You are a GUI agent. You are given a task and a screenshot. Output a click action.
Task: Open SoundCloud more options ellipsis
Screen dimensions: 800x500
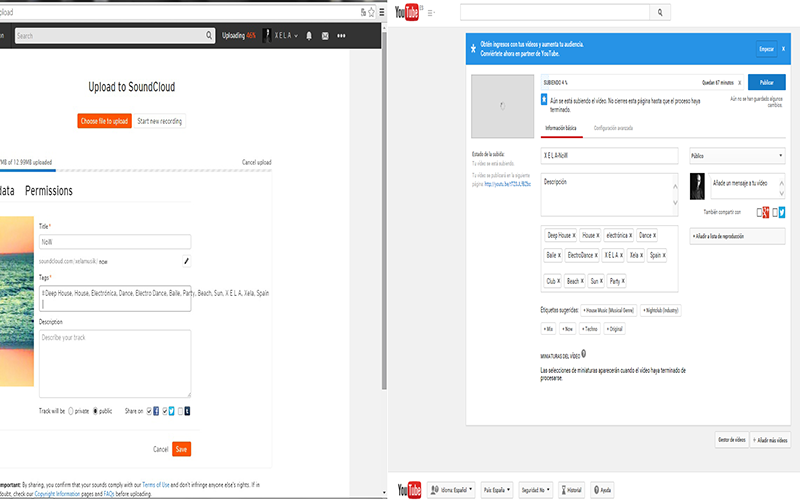tap(341, 36)
